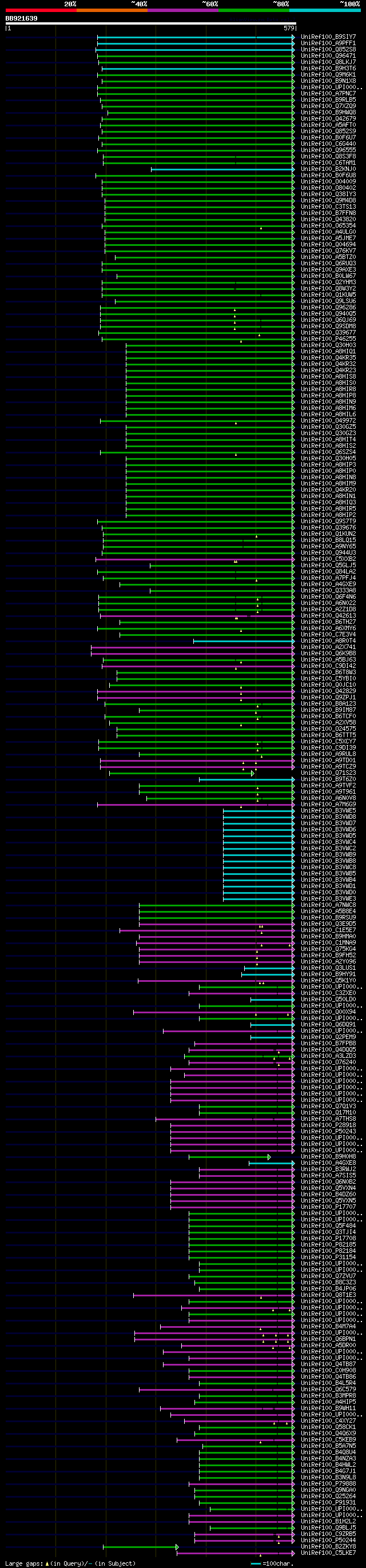This screenshot has height=1568, width=366.
Task: Open hit UniRef100_B9SIY7
Action: (x=328, y=37)
